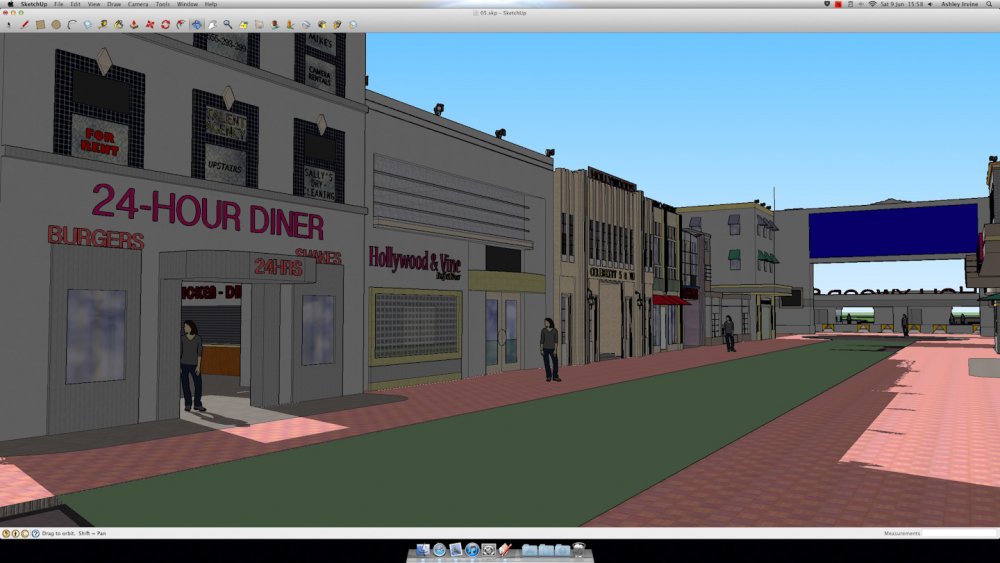Select the Arc tool

click(72, 25)
